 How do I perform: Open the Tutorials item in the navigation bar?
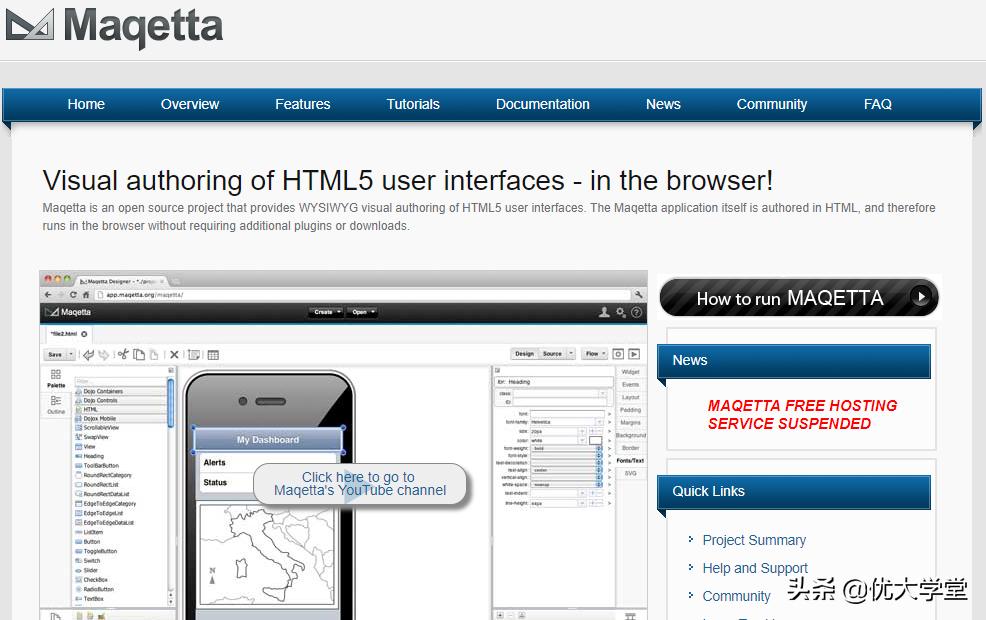coord(412,104)
